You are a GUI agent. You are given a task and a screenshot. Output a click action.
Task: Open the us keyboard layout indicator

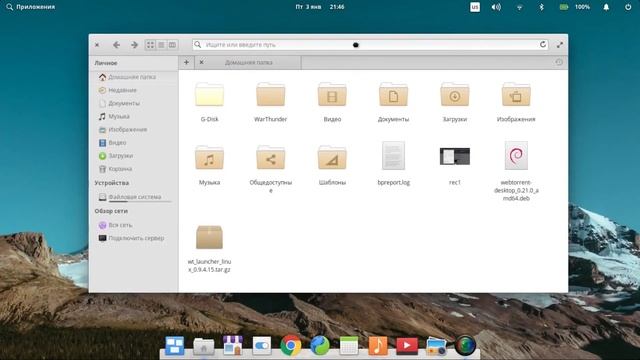[475, 7]
